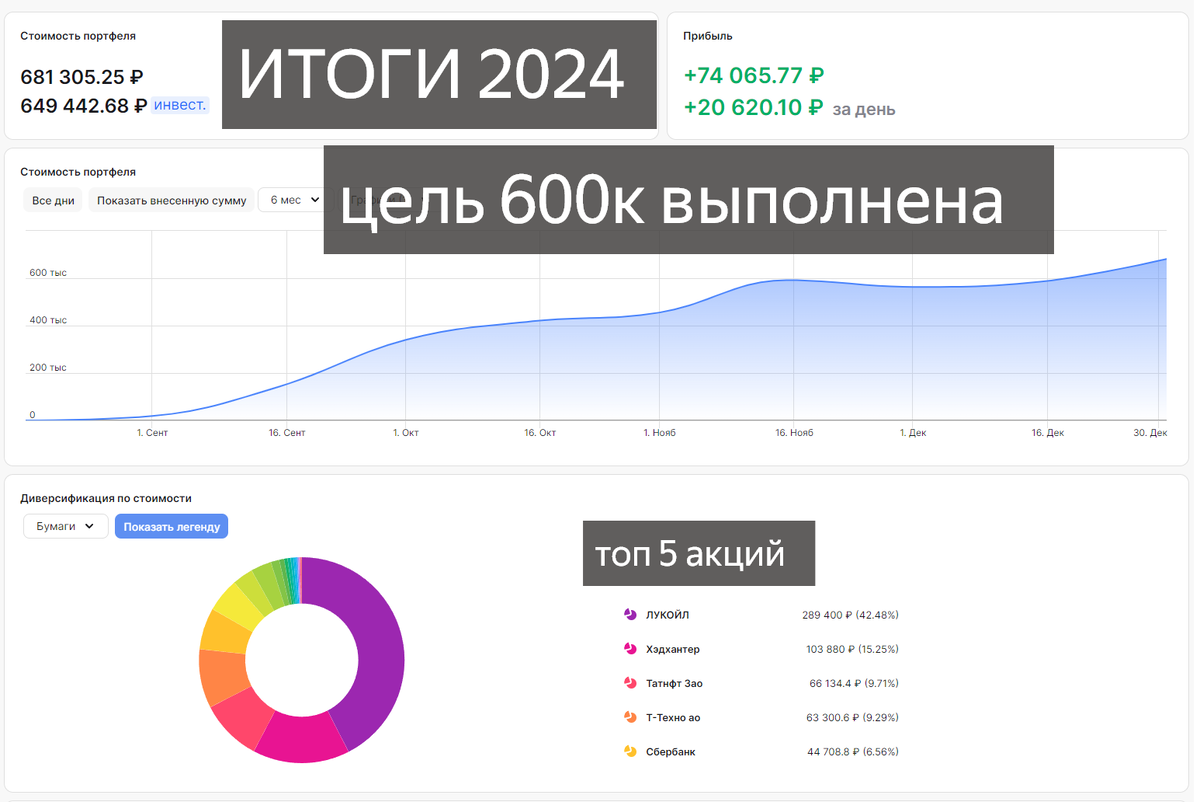This screenshot has width=1200, height=802.
Task: Open the Бумаги diversification dropdown
Action: click(x=65, y=526)
